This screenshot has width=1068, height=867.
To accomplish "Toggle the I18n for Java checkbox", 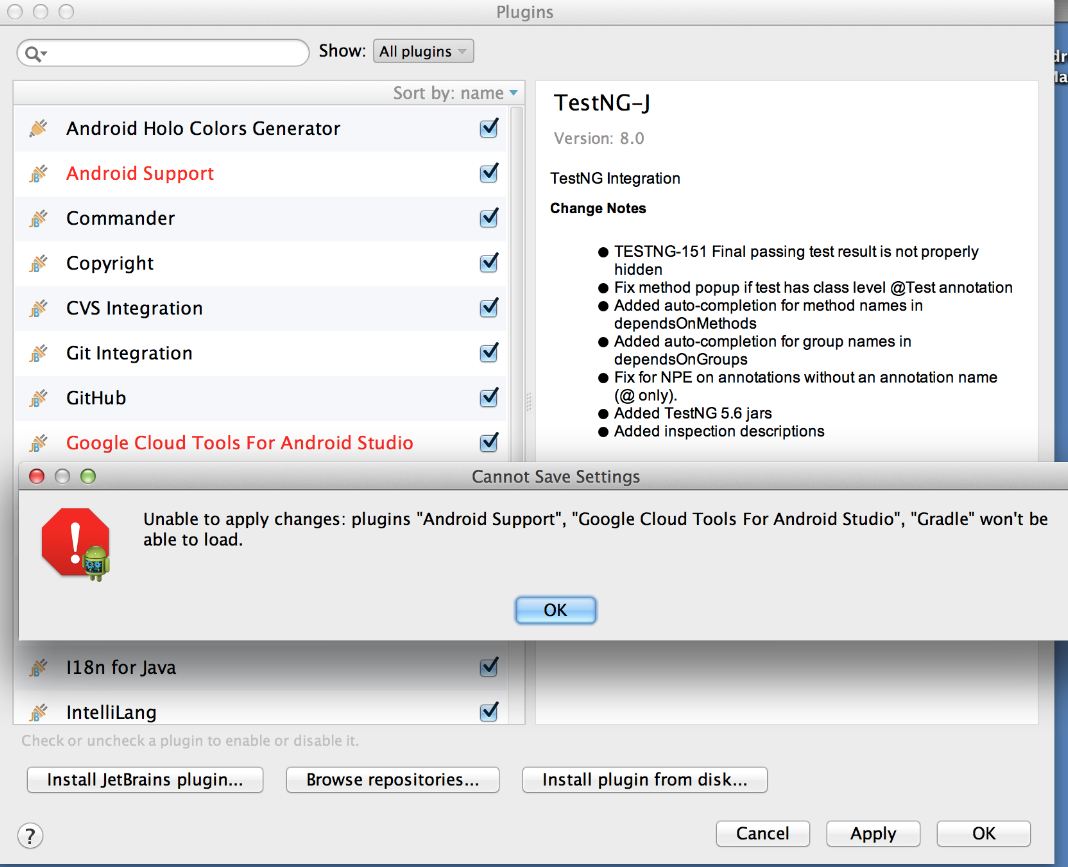I will click(x=489, y=667).
